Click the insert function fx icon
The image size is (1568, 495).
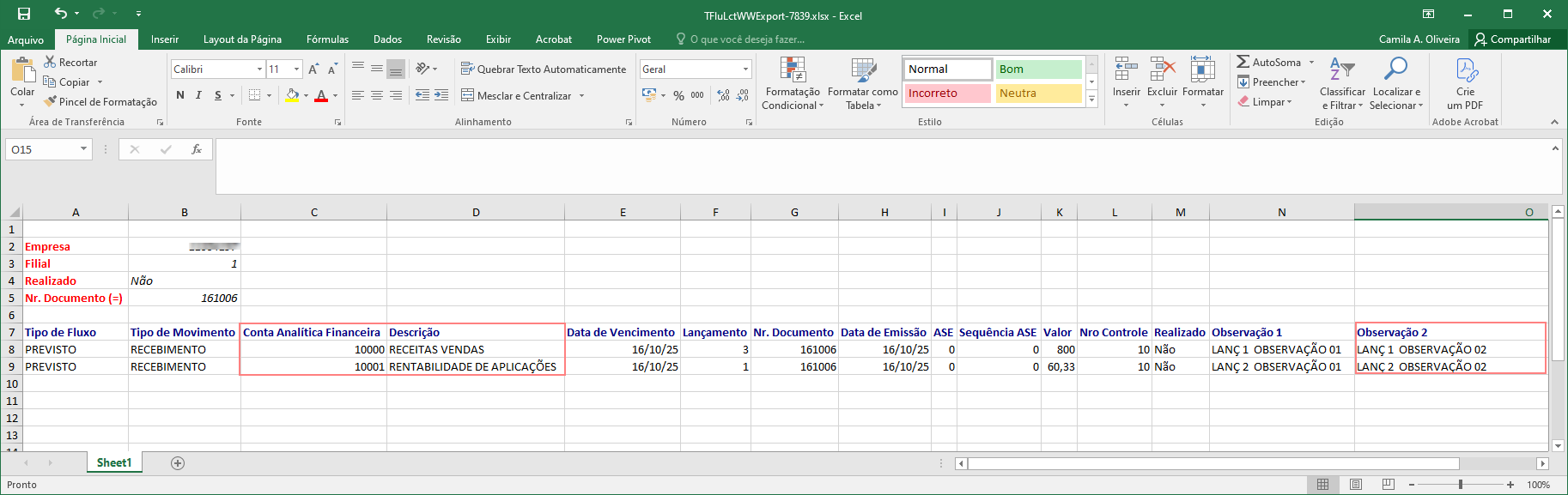tap(196, 149)
